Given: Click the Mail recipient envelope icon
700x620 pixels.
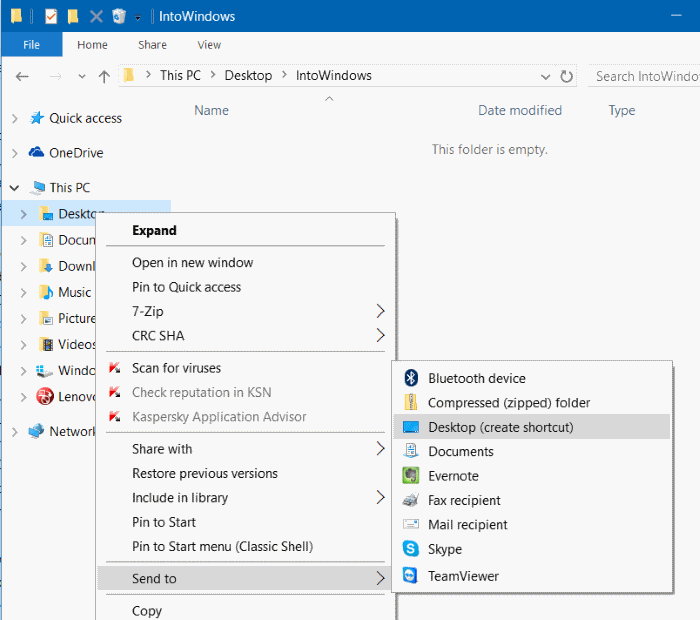Looking at the screenshot, I should pyautogui.click(x=410, y=525).
